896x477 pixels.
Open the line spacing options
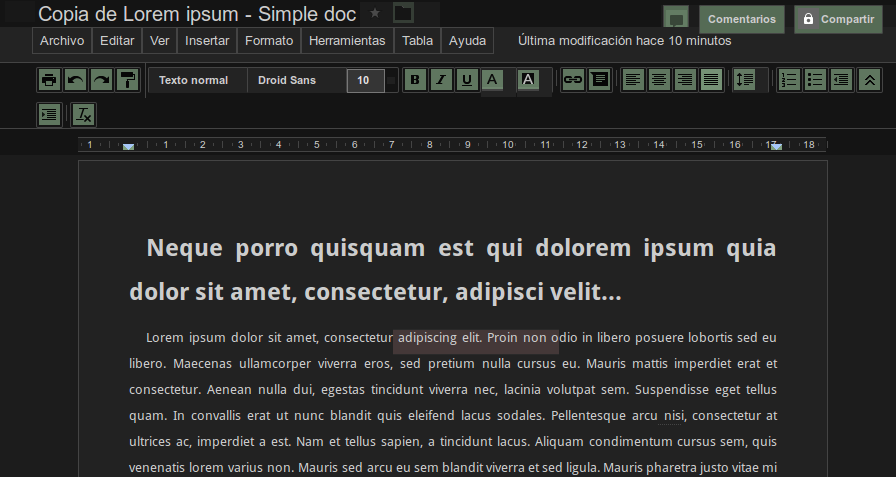point(745,80)
